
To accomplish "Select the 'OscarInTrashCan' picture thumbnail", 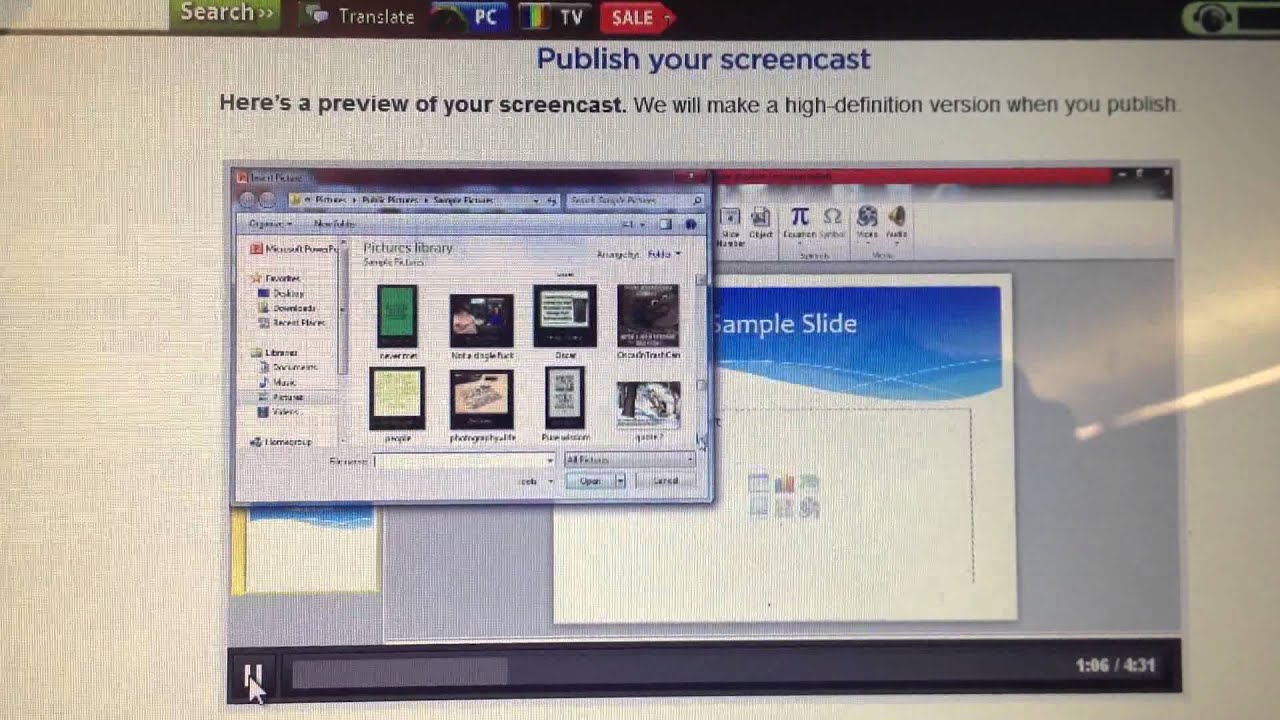I will coord(648,316).
